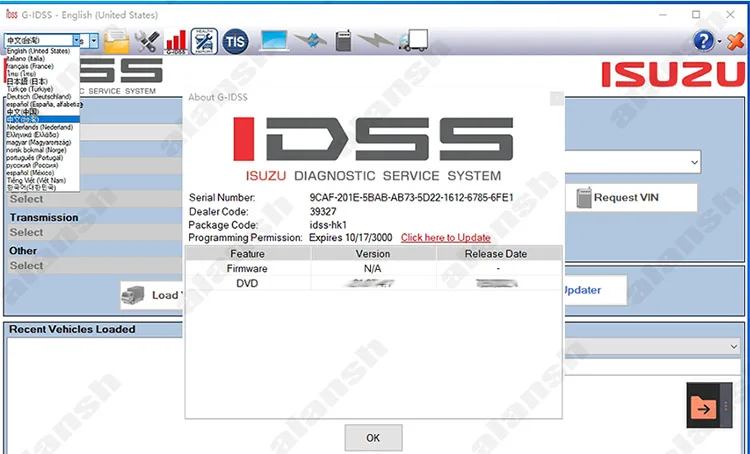Choose italiano (Italia) language
Image resolution: width=750 pixels, height=454 pixels.
coord(26,58)
